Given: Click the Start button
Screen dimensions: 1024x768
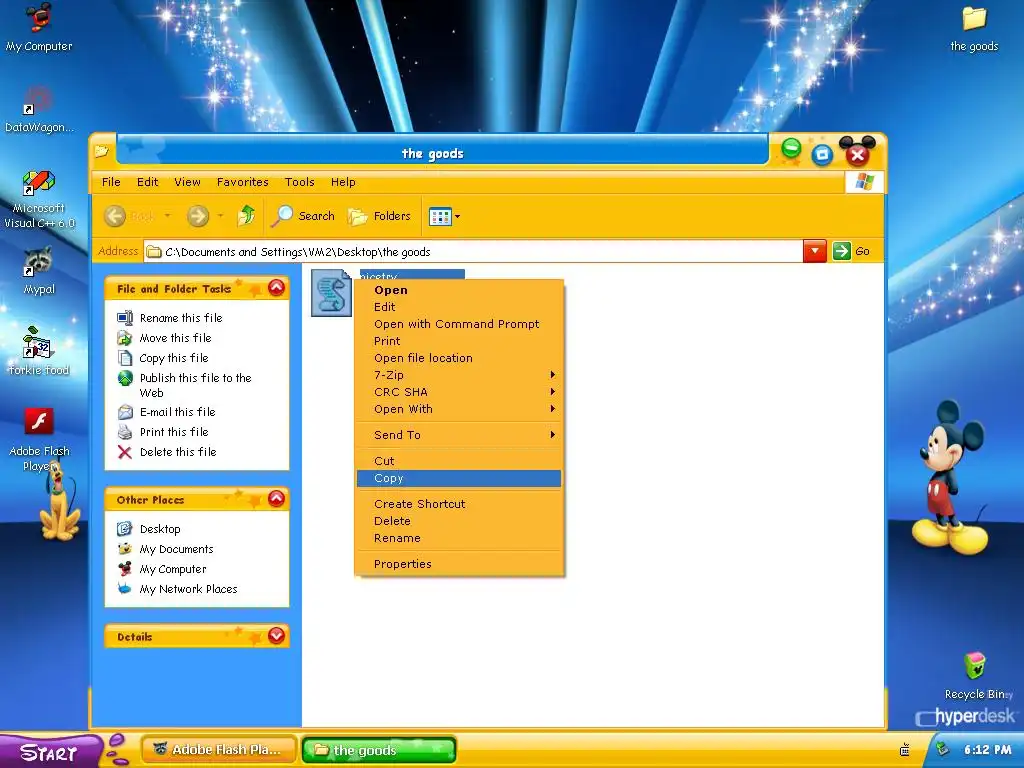Looking at the screenshot, I should 50,752.
